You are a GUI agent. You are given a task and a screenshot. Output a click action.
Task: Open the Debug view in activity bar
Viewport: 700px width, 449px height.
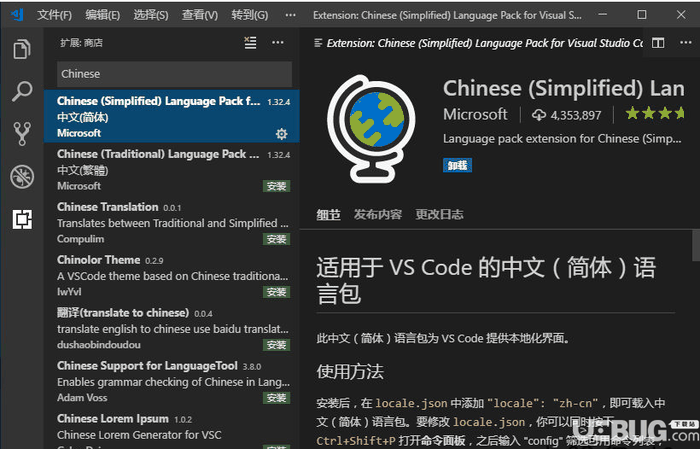(x=22, y=176)
